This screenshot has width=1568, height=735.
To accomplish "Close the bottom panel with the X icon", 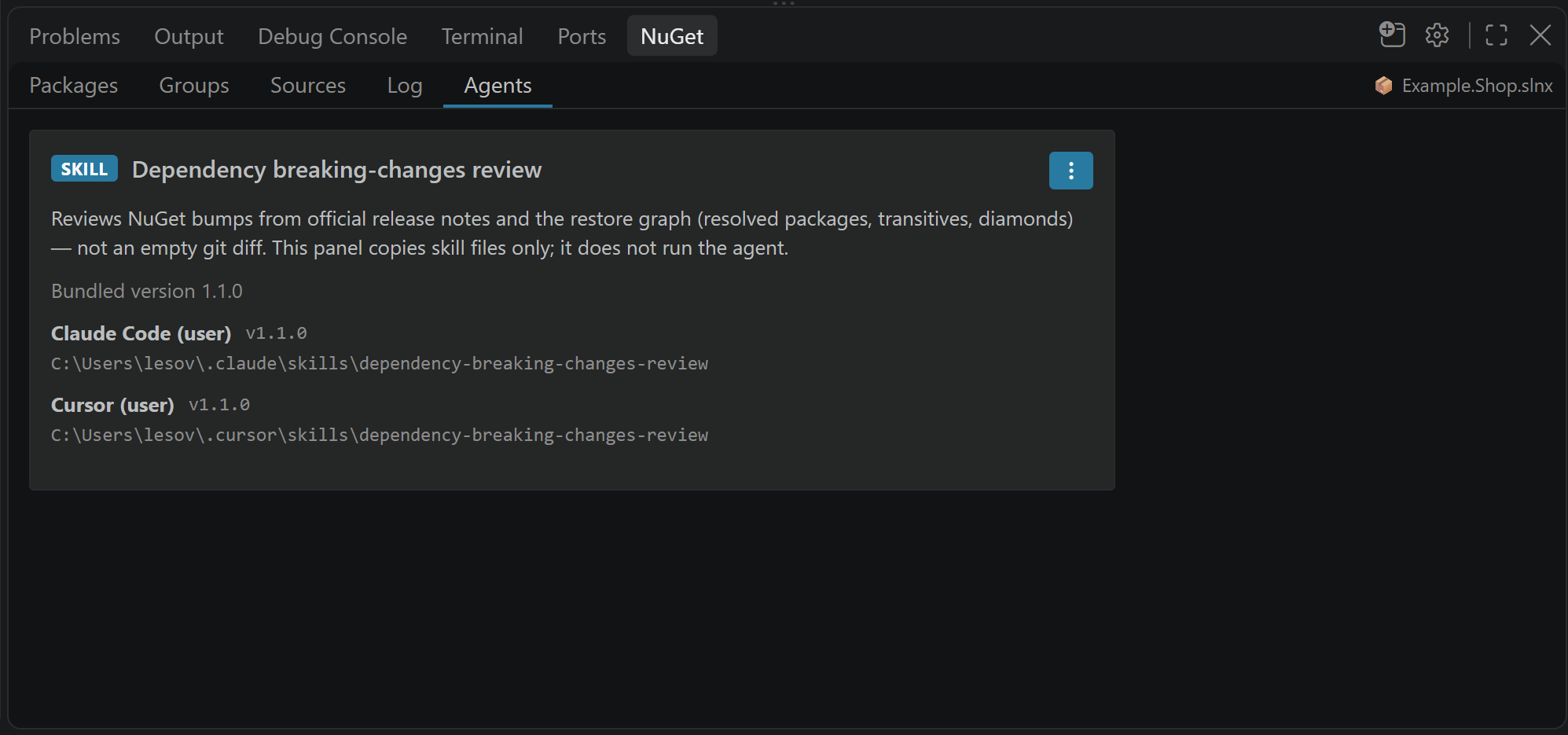I will pyautogui.click(x=1540, y=35).
